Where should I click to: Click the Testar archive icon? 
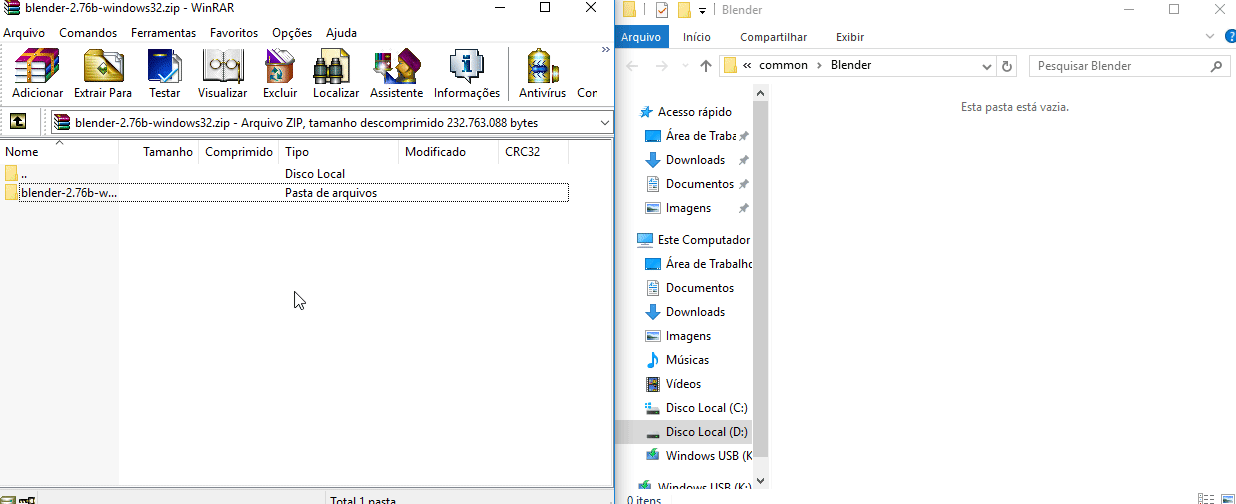pyautogui.click(x=165, y=74)
